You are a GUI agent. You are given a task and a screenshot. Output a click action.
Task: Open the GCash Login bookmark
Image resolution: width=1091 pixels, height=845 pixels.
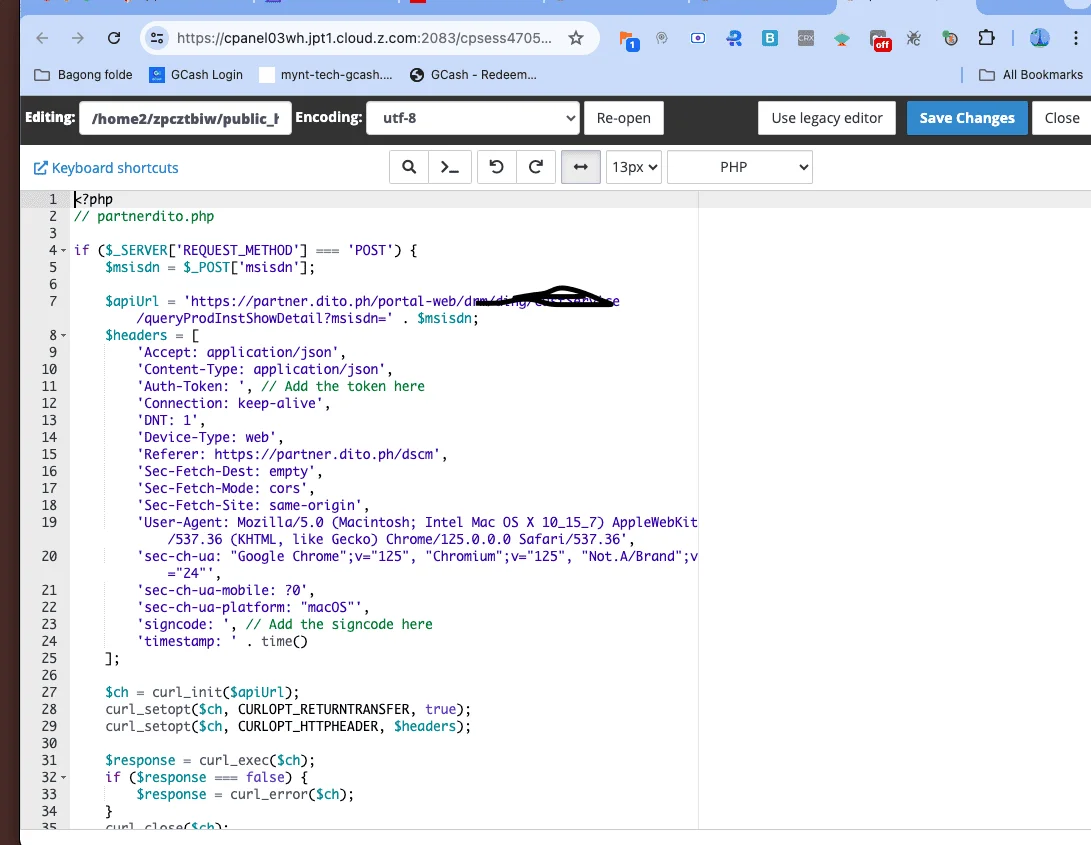tap(196, 74)
